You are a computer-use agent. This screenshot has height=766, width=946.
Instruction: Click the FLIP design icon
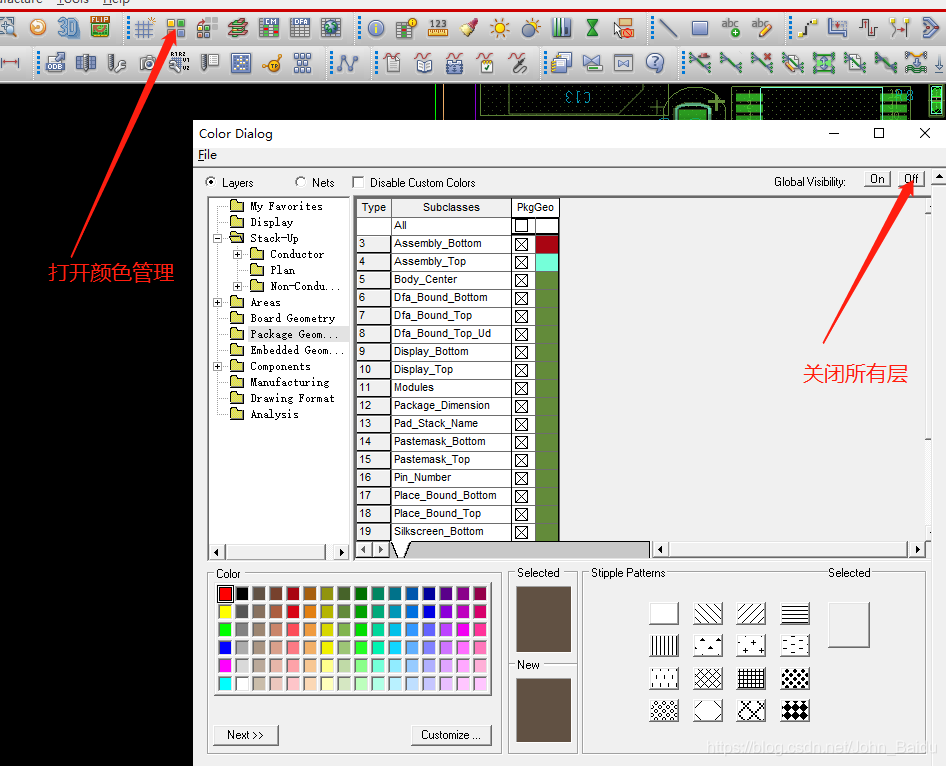(x=100, y=27)
